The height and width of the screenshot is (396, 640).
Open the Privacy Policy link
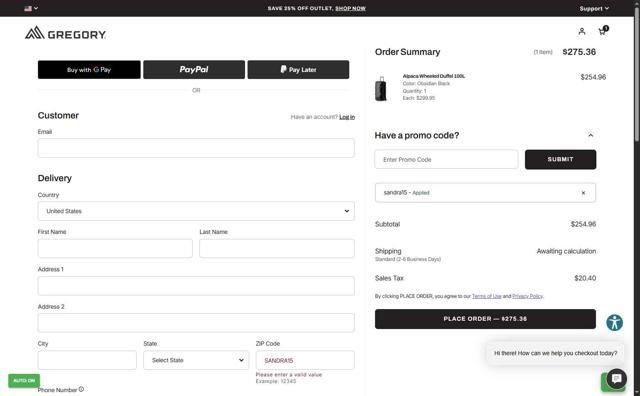coord(528,296)
